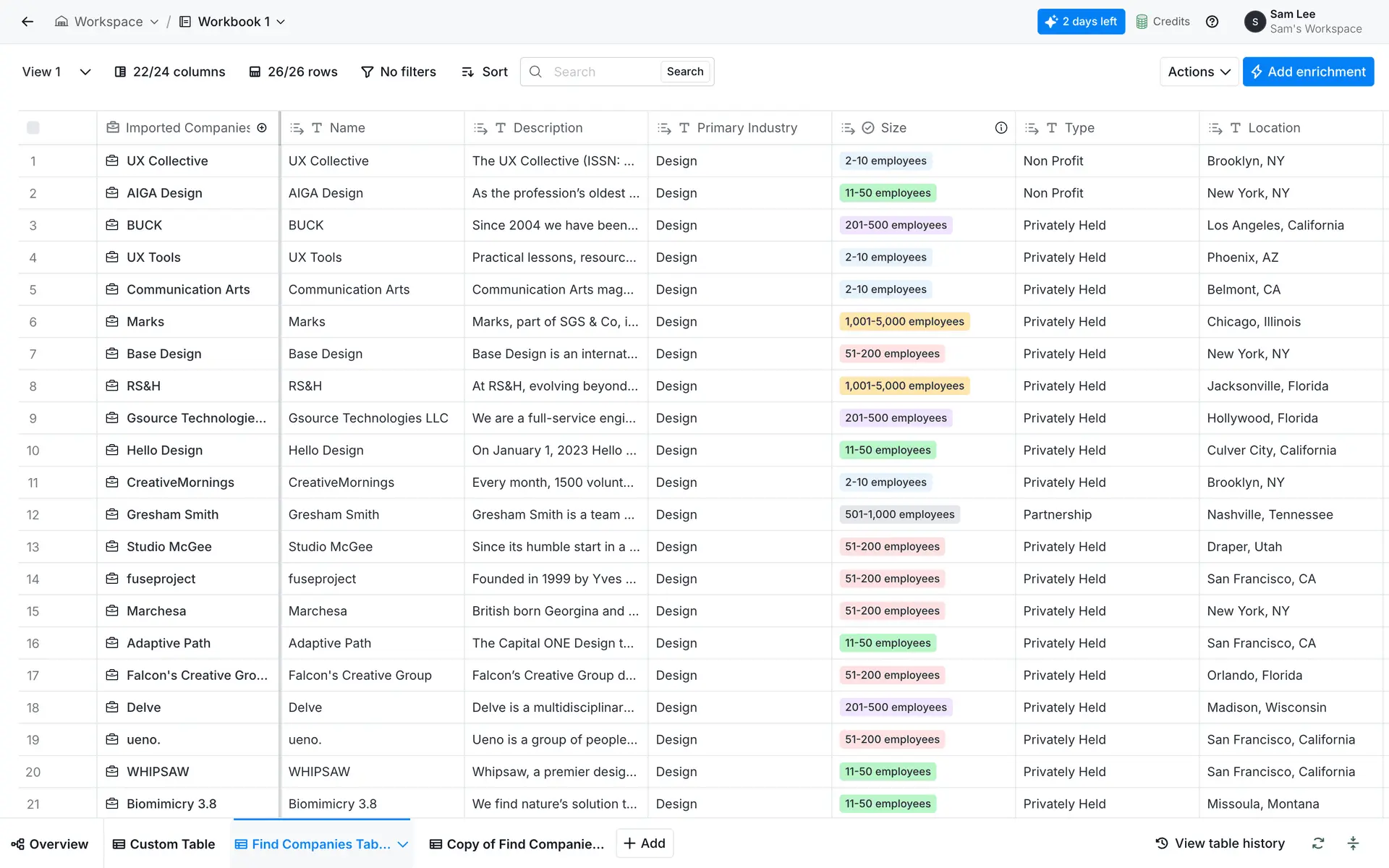Switch to the Custom Table tab
The width and height of the screenshot is (1389, 868).
click(164, 844)
